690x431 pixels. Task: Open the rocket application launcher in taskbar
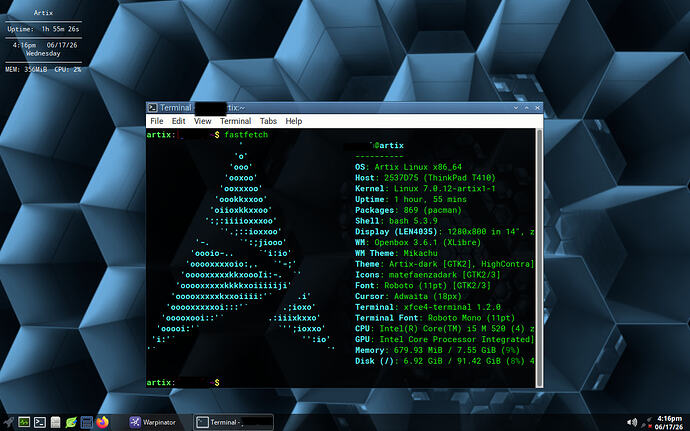click(x=8, y=422)
